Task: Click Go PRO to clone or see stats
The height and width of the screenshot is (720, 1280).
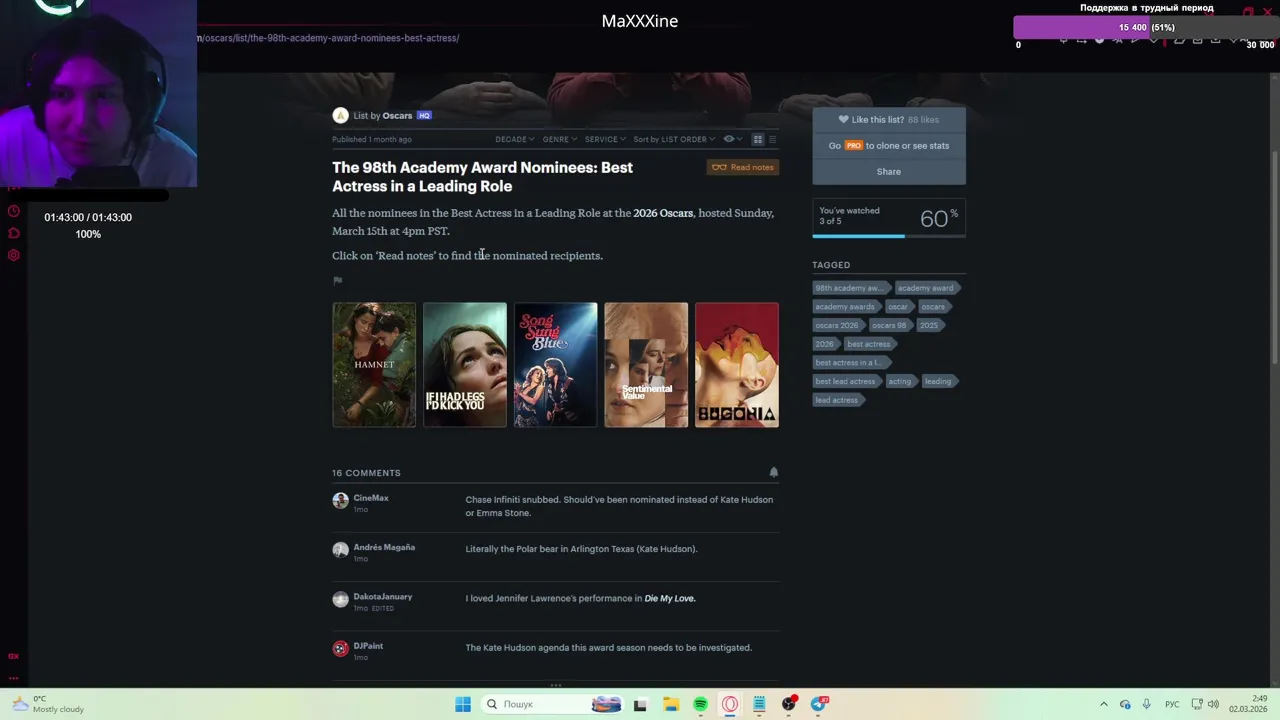Action: pos(889,145)
